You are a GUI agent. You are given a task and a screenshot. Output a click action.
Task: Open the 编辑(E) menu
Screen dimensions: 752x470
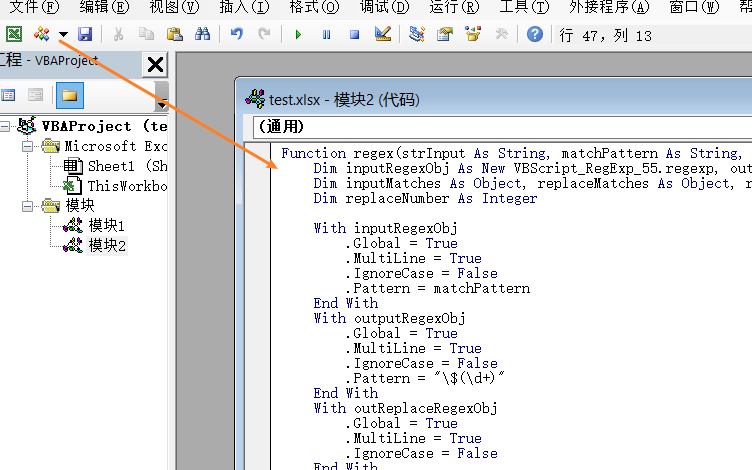click(104, 7)
